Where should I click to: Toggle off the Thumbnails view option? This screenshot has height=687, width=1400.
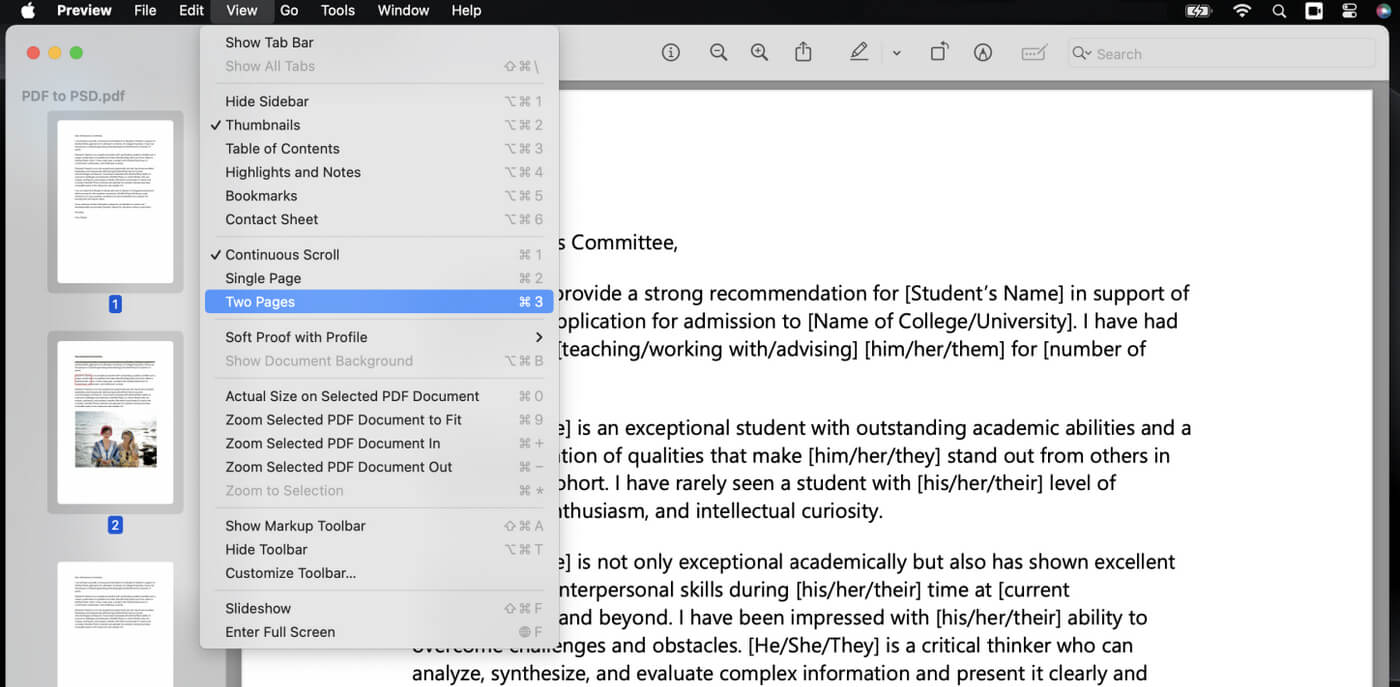pyautogui.click(x=263, y=124)
